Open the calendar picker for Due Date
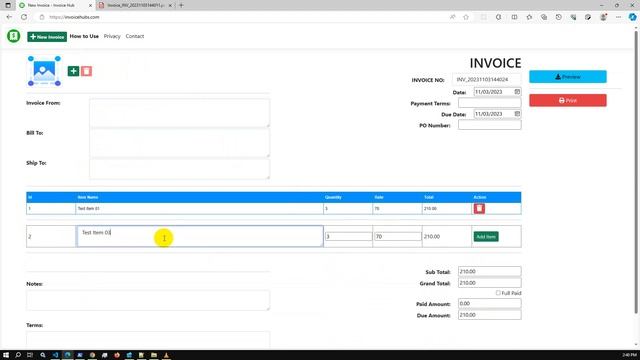 coord(517,114)
